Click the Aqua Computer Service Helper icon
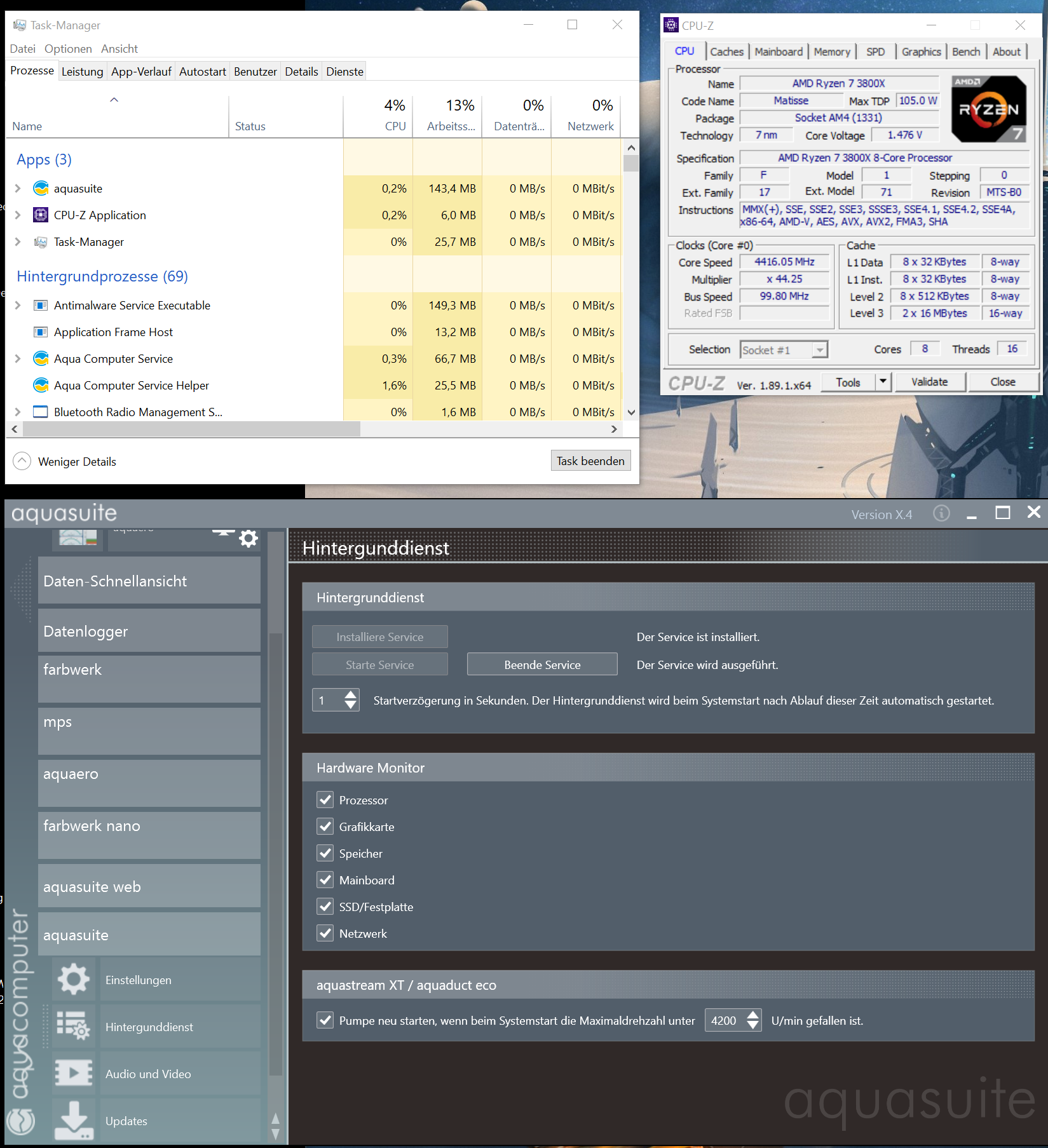This screenshot has height=1148, width=1048. (x=41, y=386)
